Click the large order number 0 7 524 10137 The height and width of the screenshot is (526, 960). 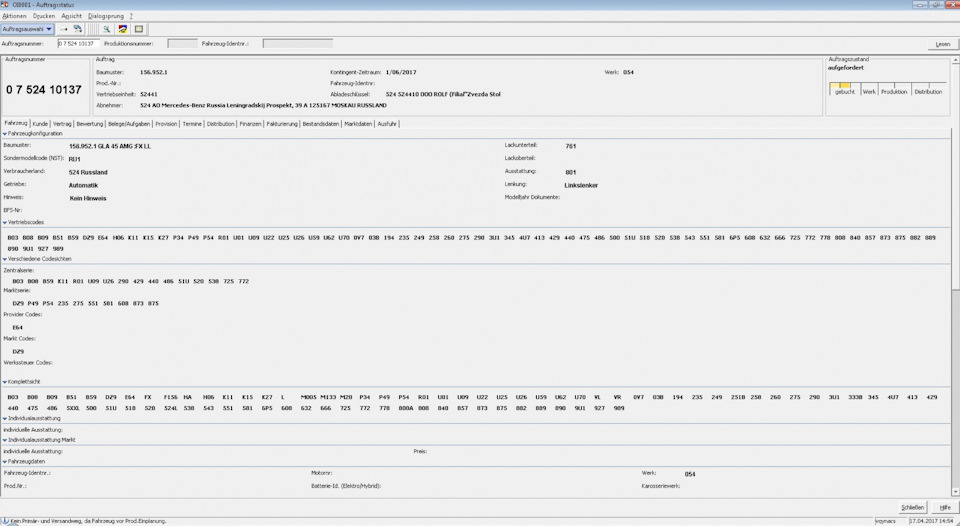click(43, 89)
